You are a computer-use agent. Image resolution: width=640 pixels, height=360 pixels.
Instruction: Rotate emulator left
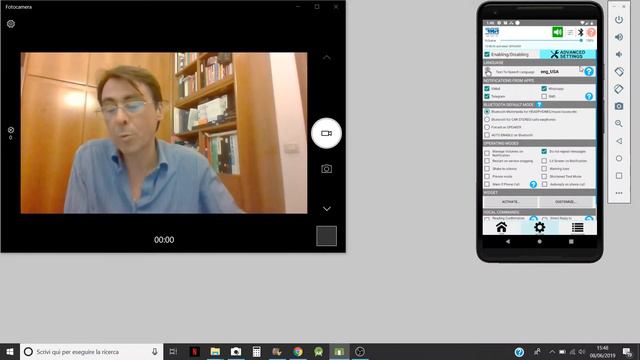(x=619, y=72)
